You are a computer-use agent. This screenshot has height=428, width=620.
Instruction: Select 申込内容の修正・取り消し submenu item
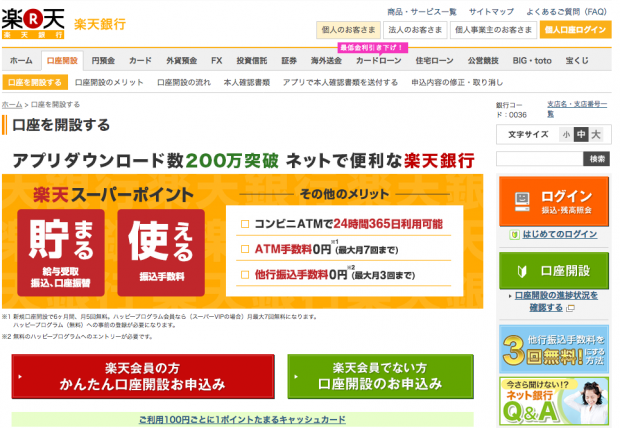tap(457, 83)
